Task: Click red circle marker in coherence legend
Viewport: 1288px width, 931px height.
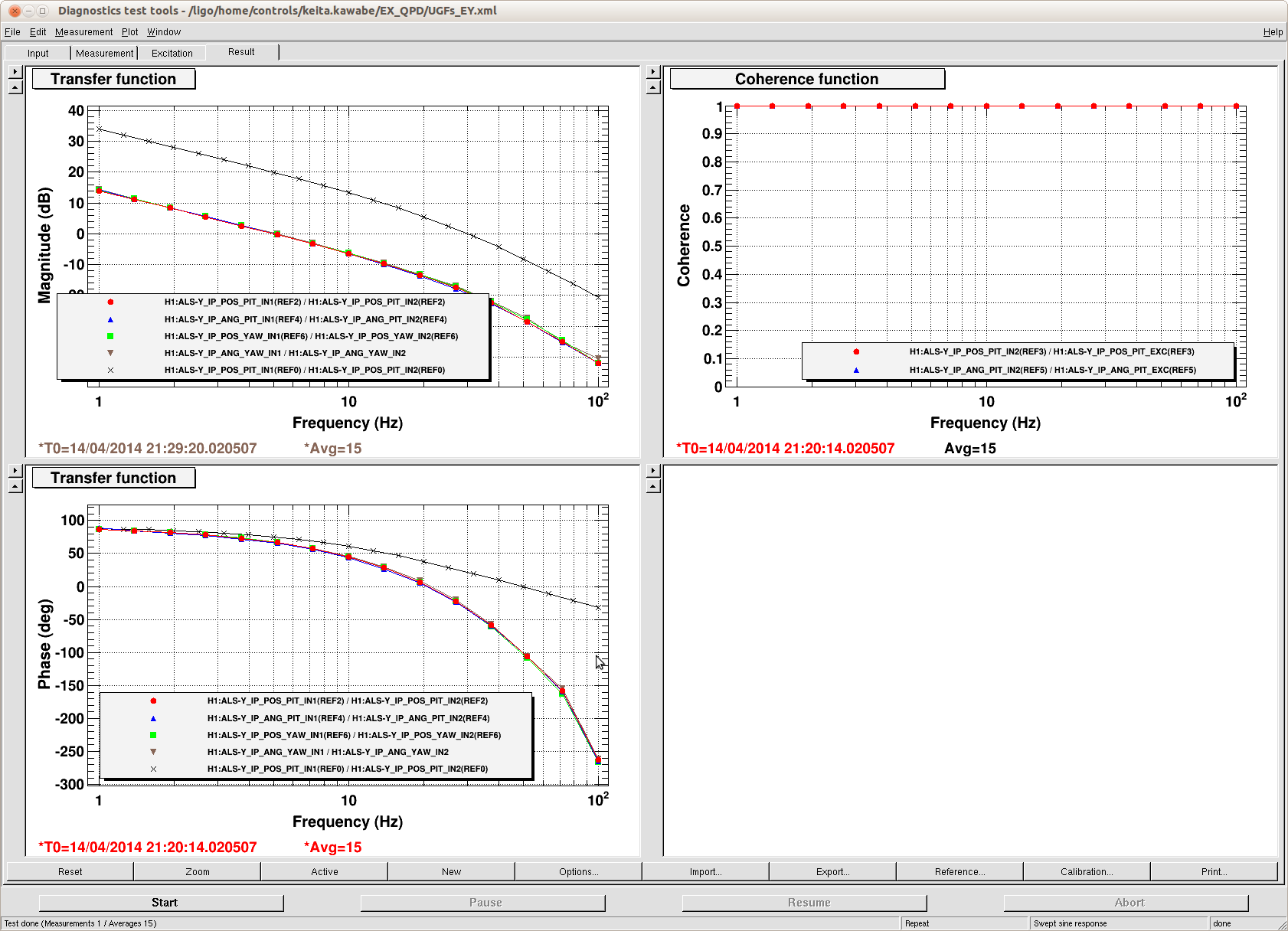Action: pos(856,351)
